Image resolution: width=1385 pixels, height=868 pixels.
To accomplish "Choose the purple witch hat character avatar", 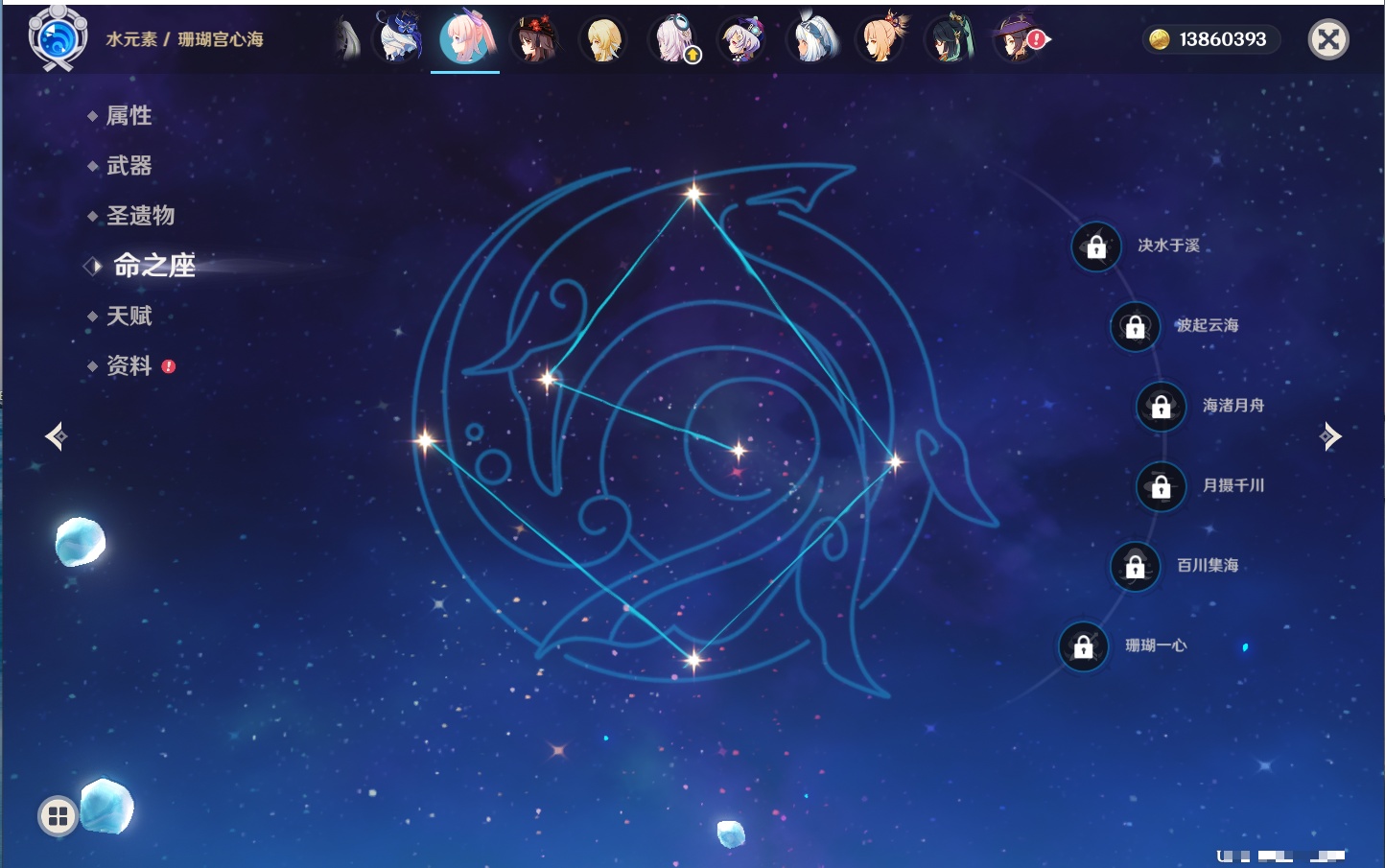I will [1017, 39].
